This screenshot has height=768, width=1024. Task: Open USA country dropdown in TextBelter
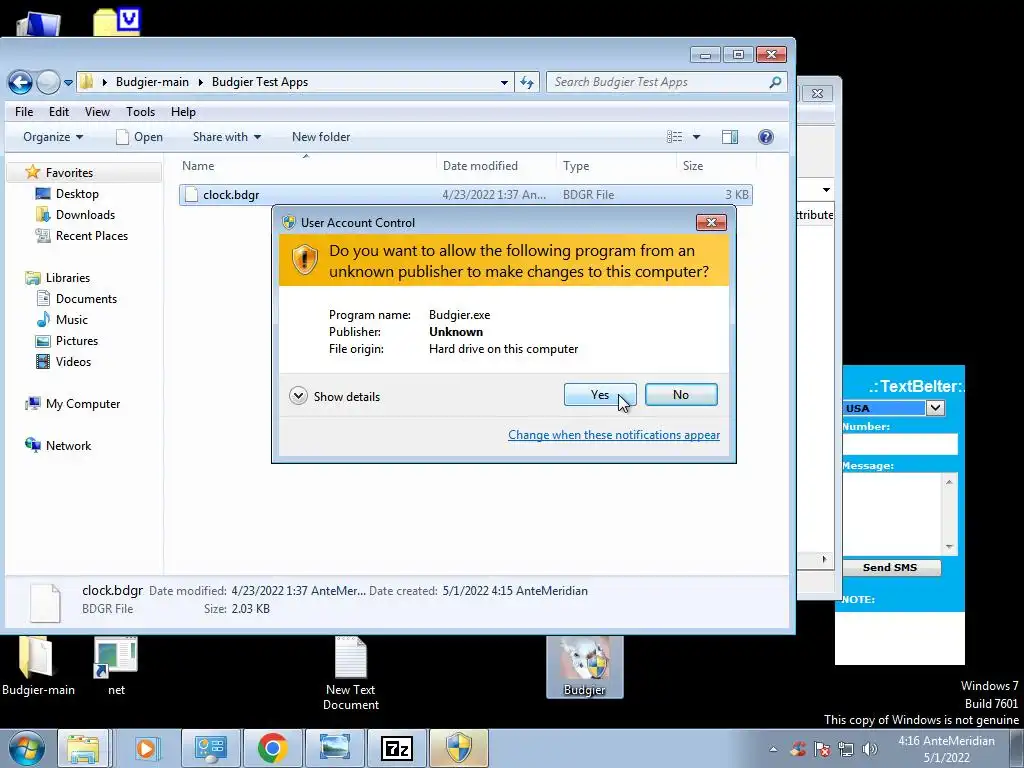[935, 408]
